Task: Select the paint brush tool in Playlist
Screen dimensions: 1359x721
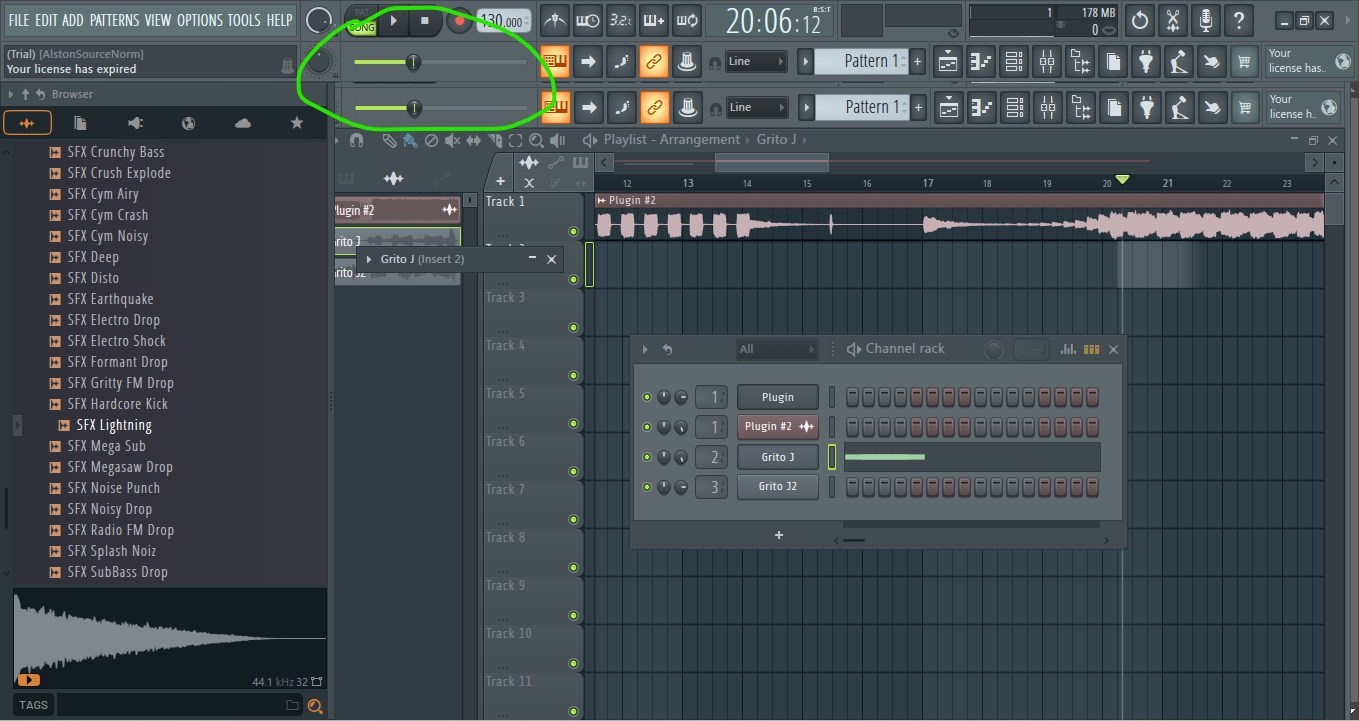Action: click(x=410, y=141)
